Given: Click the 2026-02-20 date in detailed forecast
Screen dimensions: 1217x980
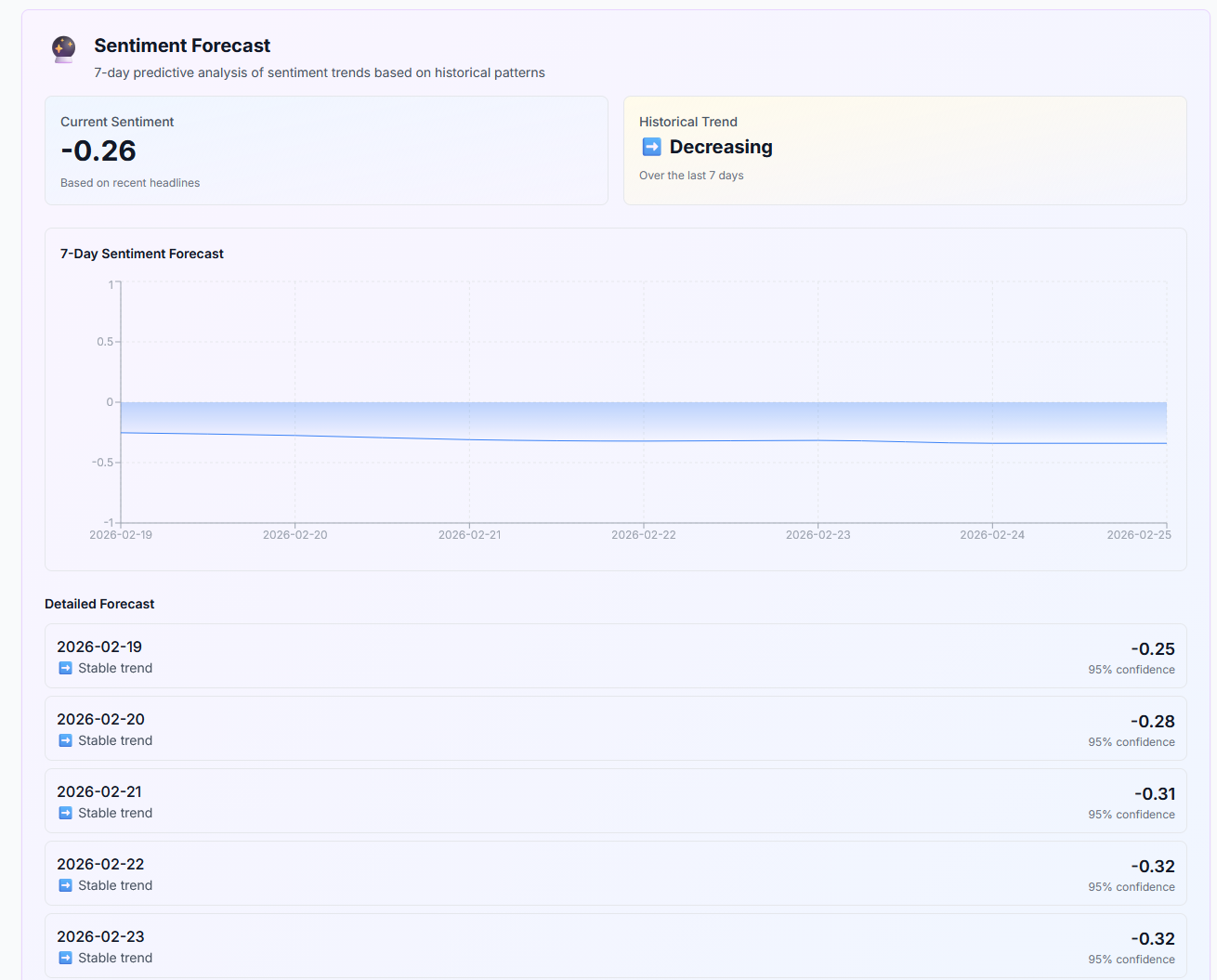Looking at the screenshot, I should [100, 719].
